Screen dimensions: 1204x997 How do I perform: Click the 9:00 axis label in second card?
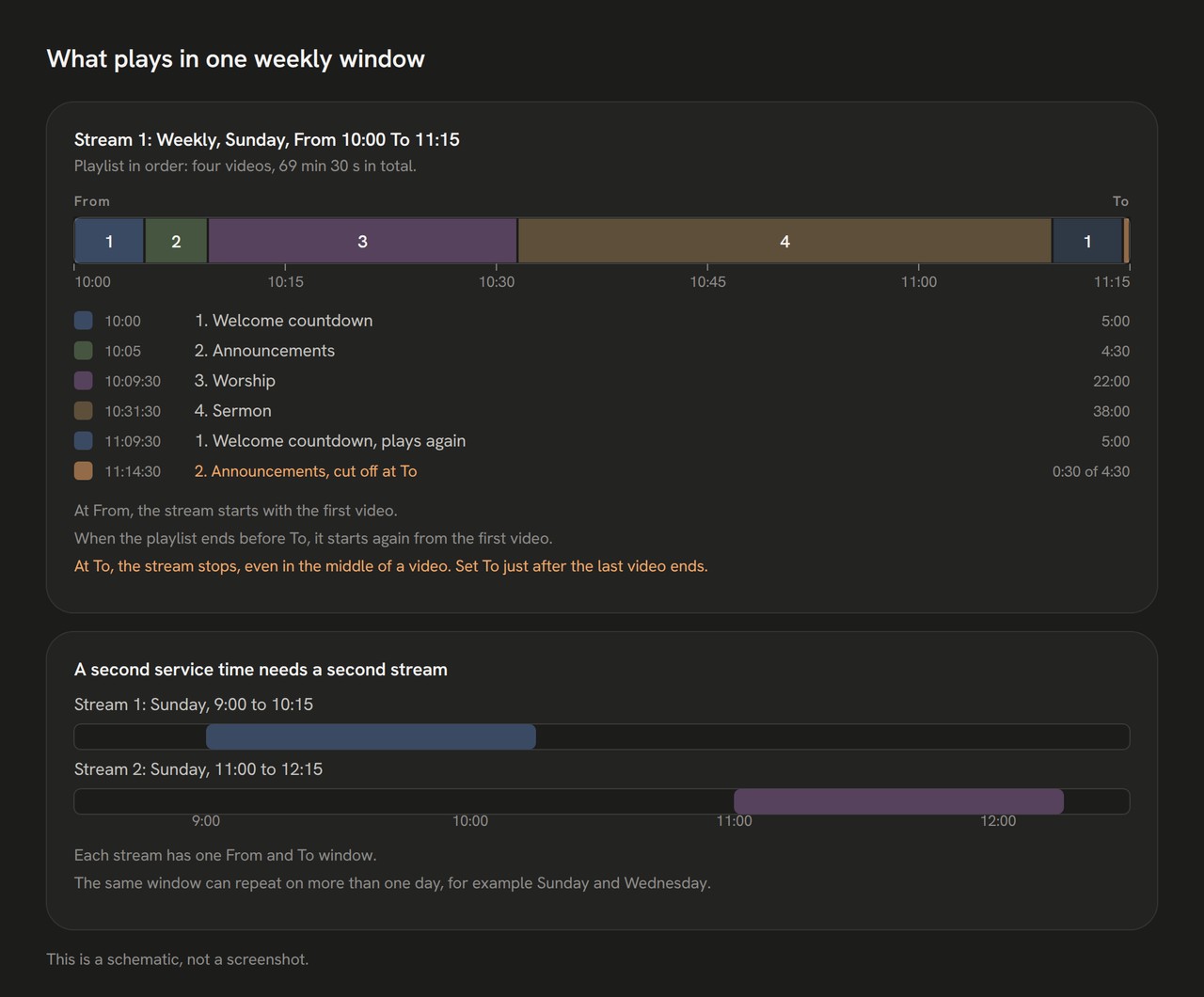206,821
